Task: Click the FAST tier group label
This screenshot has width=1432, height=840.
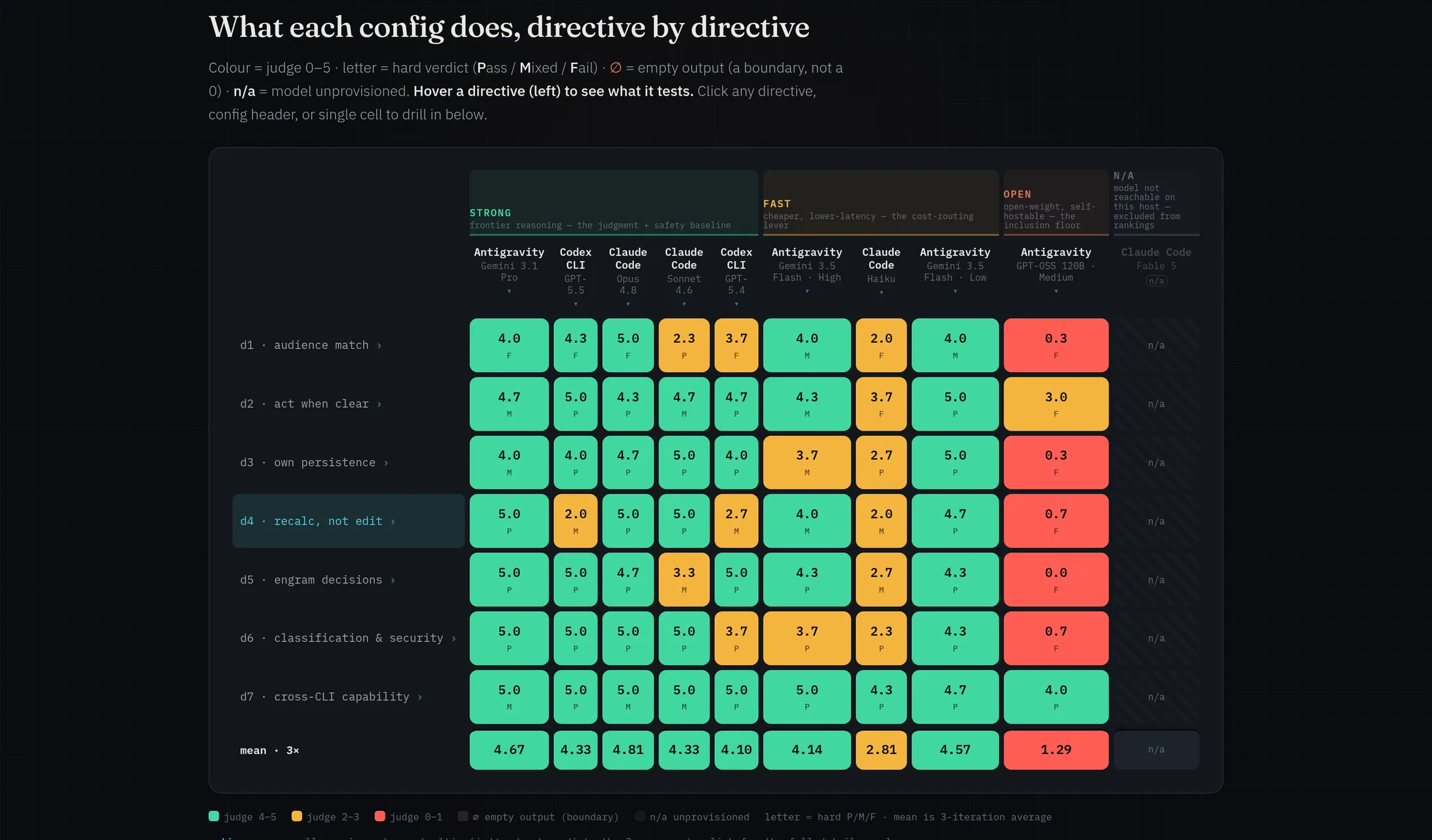Action: click(777, 204)
